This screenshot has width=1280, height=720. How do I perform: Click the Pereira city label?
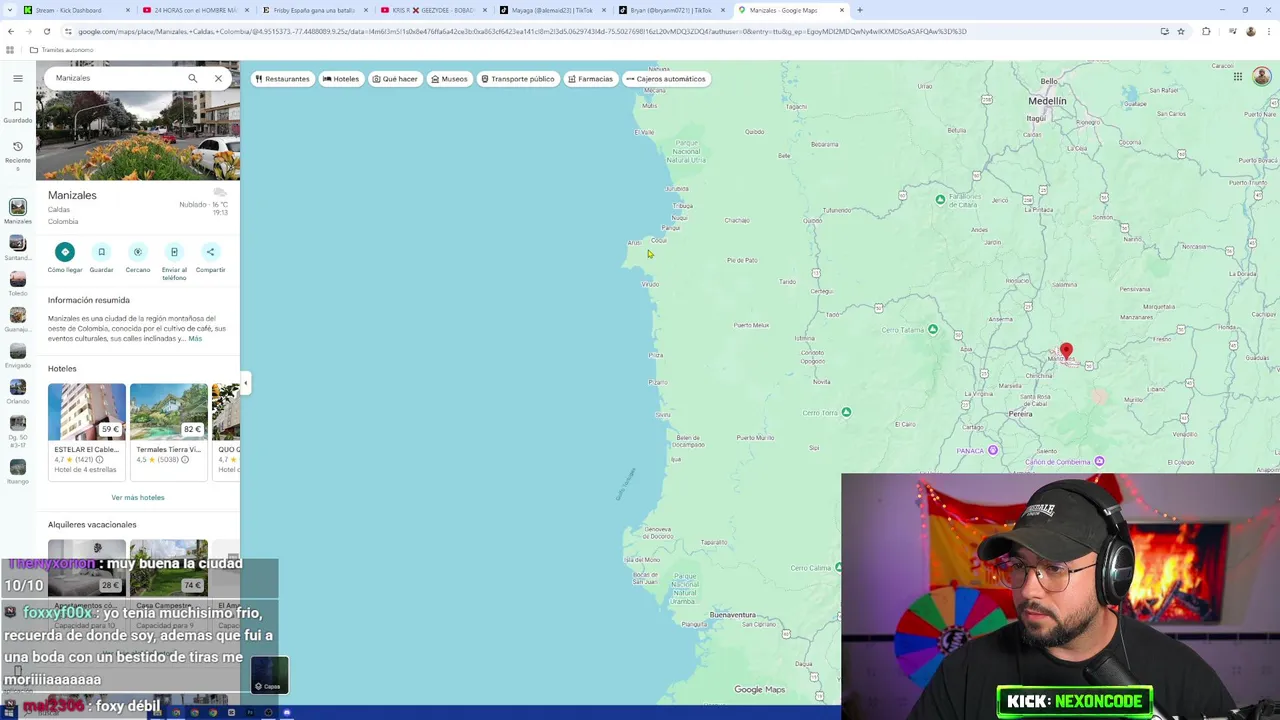click(x=1020, y=414)
